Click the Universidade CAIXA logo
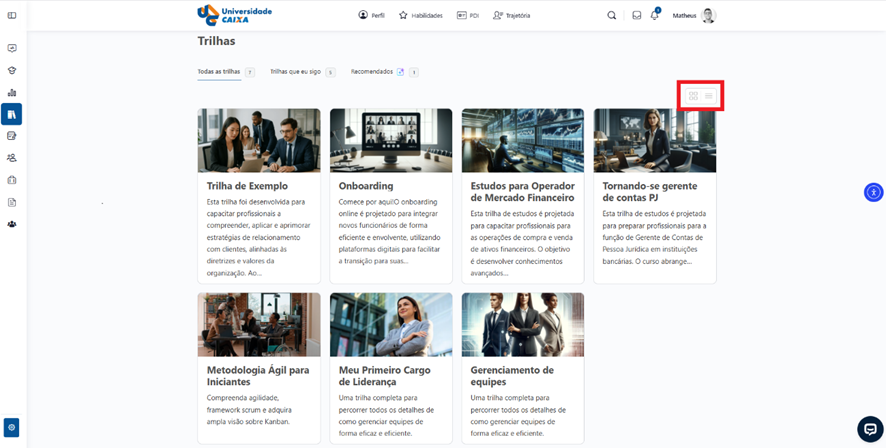The height and width of the screenshot is (448, 886). coord(235,15)
